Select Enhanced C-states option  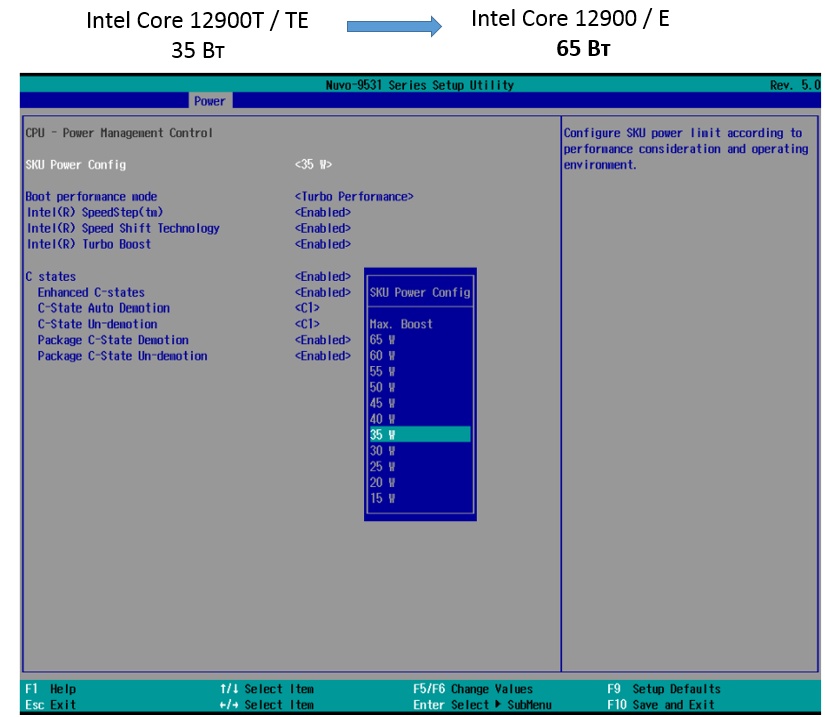[91, 292]
